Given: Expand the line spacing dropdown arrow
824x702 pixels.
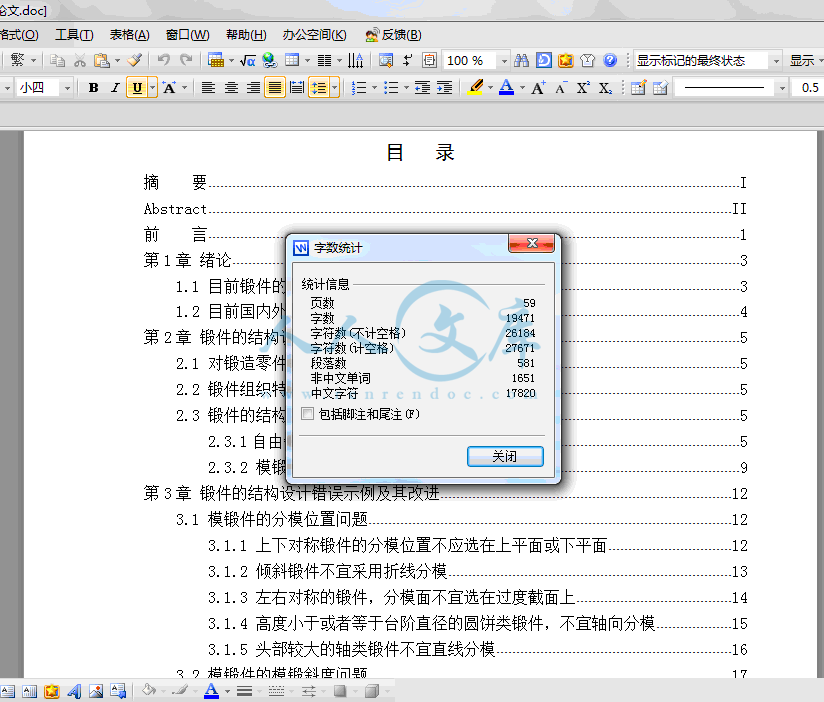Looking at the screenshot, I should (x=334, y=88).
